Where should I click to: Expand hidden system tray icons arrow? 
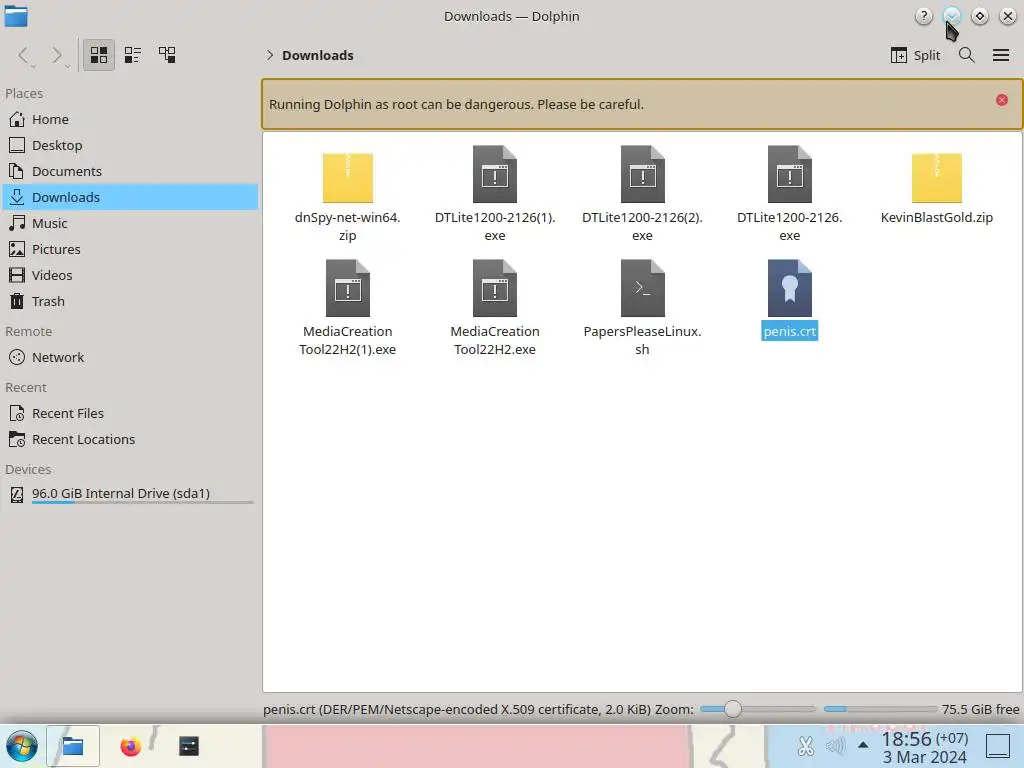point(863,745)
